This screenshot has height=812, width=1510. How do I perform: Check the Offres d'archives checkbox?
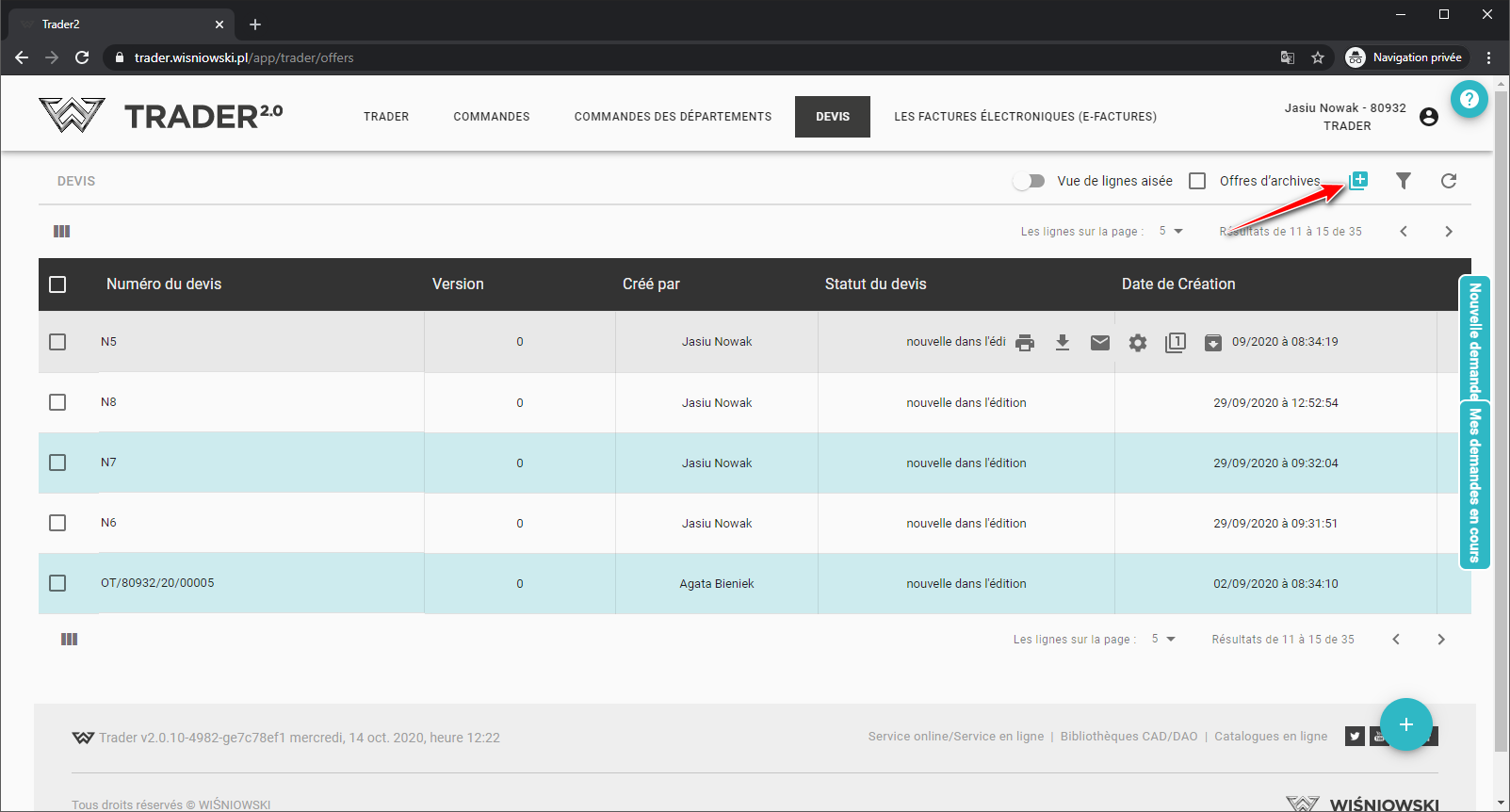[x=1197, y=181]
